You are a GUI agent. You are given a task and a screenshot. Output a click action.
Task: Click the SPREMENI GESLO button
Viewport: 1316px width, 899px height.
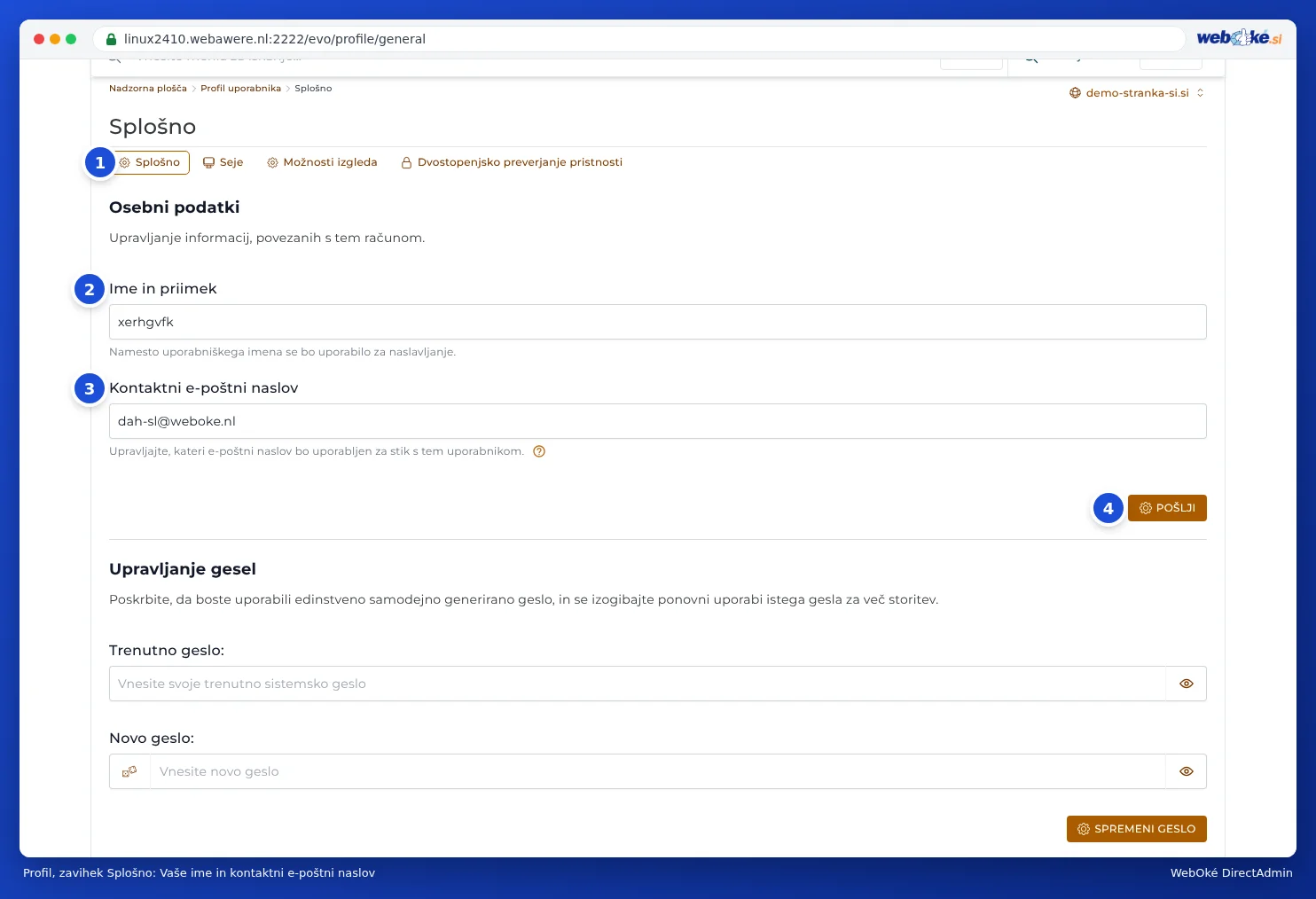point(1137,829)
